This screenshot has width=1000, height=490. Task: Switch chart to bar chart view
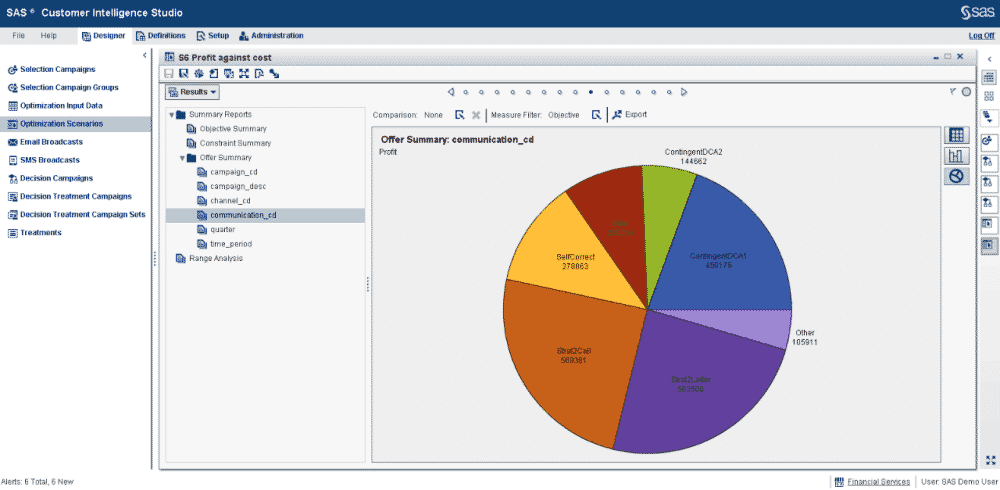[956, 156]
